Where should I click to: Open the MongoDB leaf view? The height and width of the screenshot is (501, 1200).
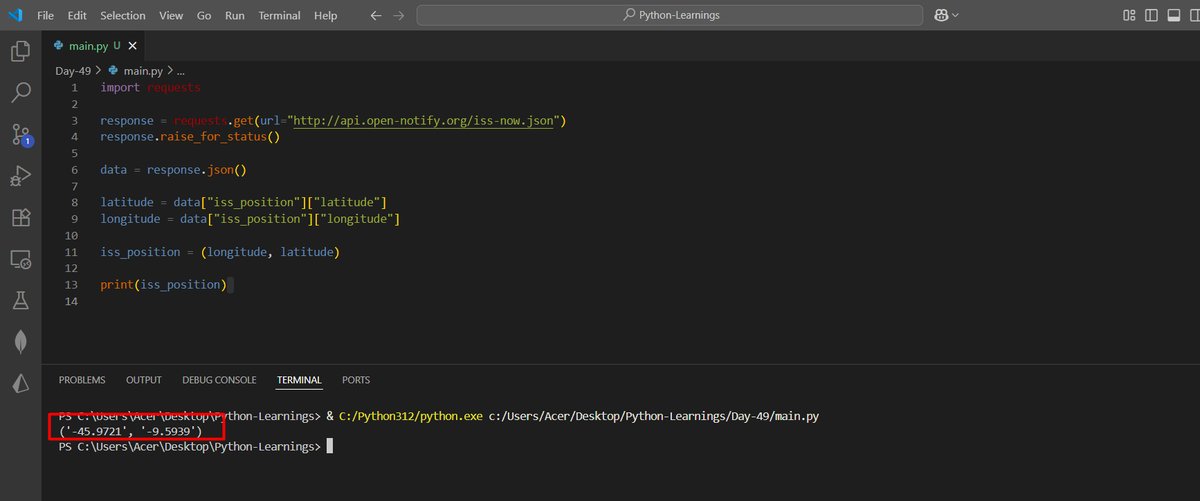pyautogui.click(x=20, y=342)
